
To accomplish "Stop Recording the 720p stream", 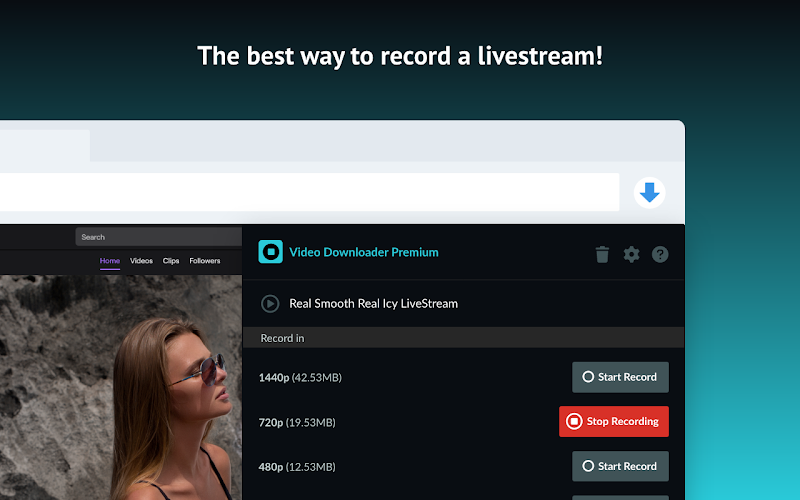I will [614, 421].
